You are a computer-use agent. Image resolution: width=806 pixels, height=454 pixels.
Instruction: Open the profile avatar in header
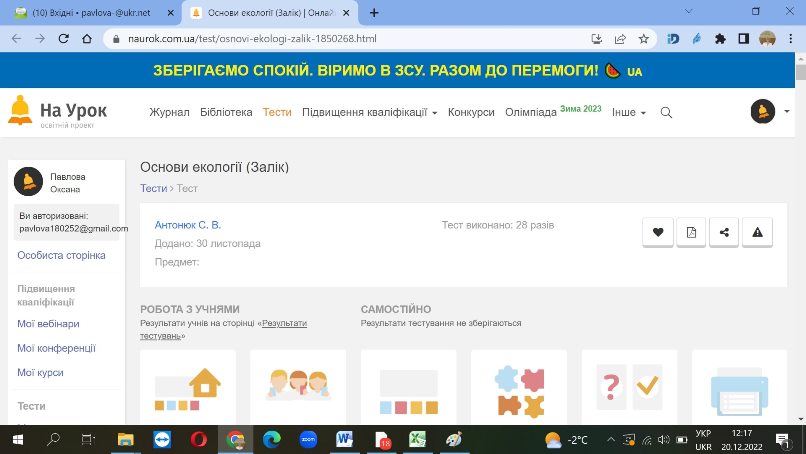tap(763, 111)
